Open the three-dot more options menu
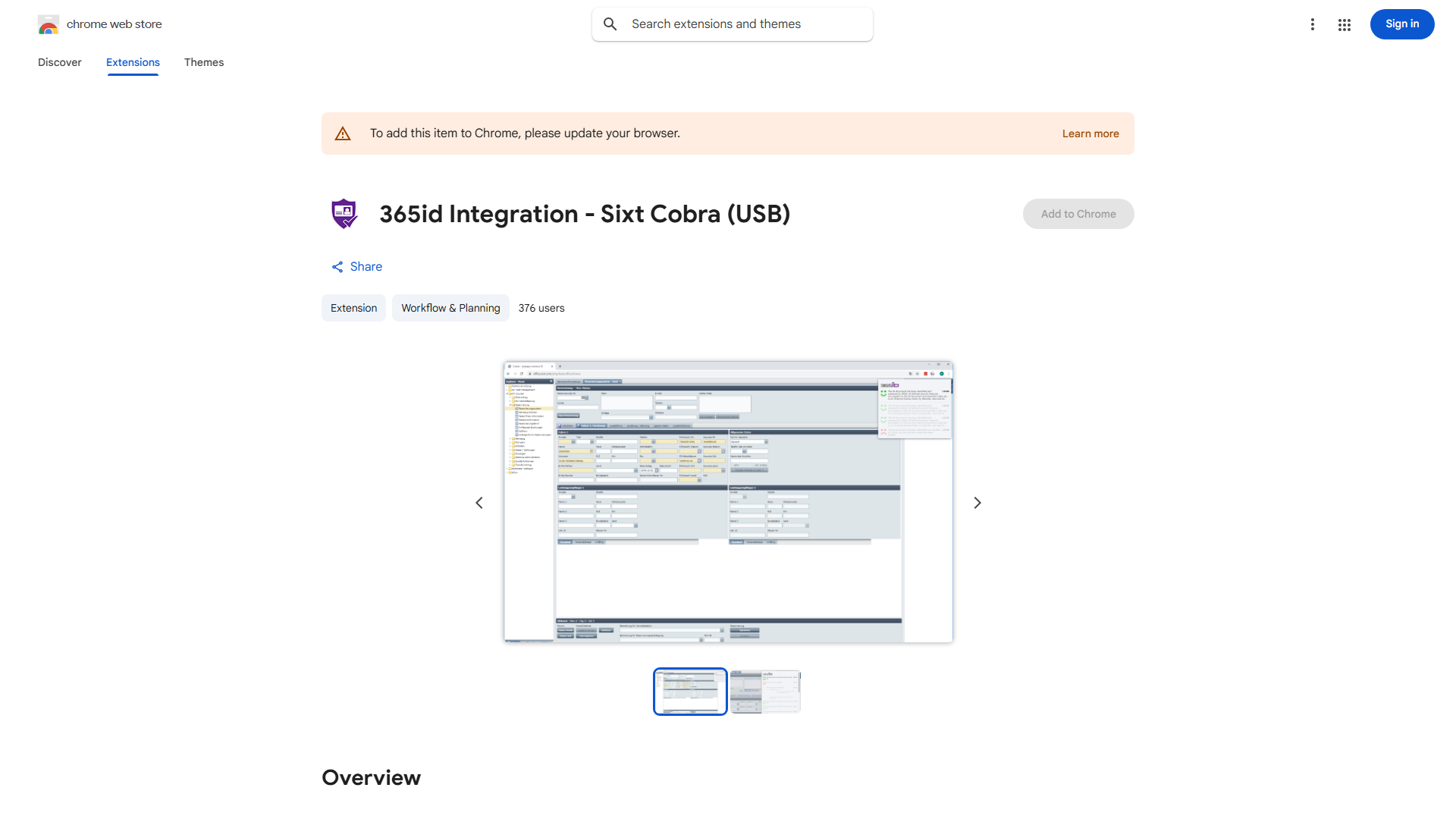 [x=1312, y=24]
